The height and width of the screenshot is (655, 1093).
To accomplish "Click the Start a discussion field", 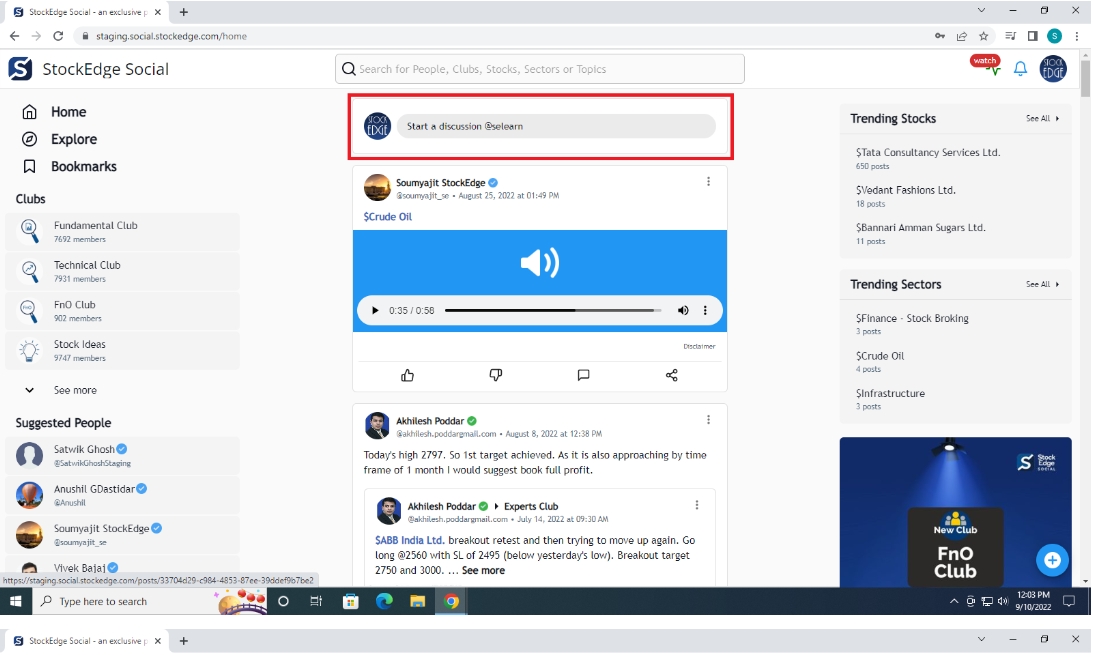I will point(555,126).
